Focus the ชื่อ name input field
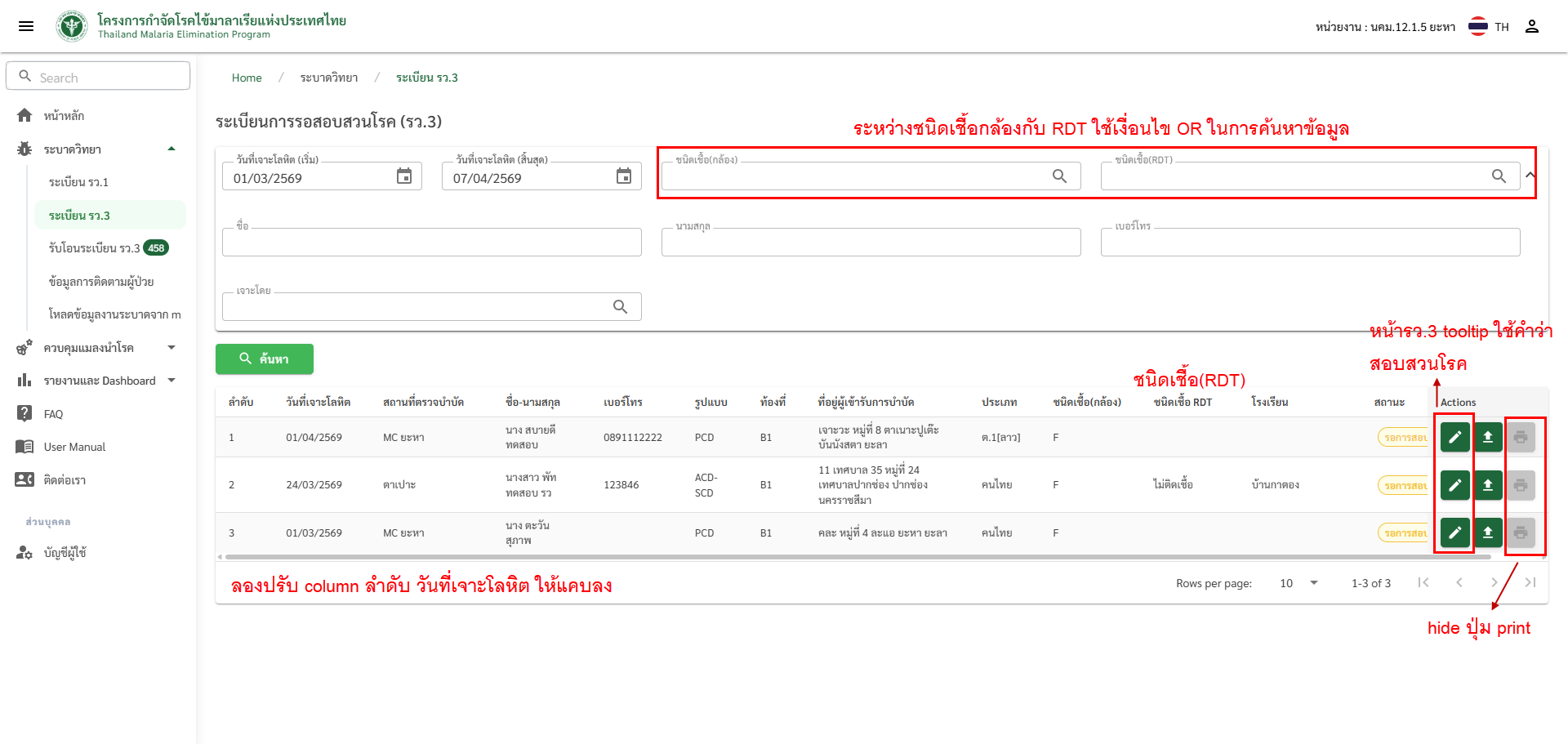The height and width of the screenshot is (744, 1568). click(x=431, y=243)
